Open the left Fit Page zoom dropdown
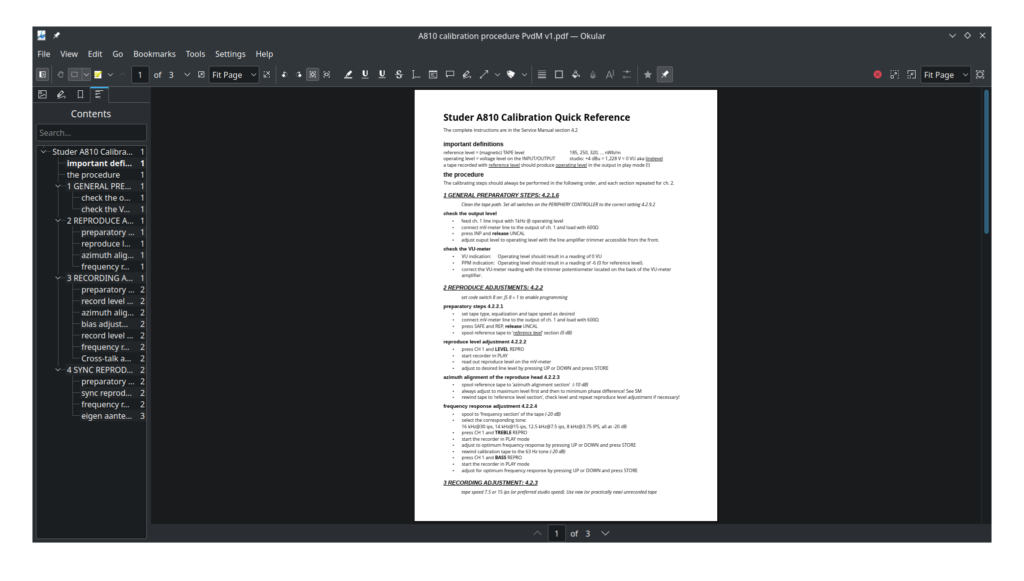Screen dimensions: 1024x581 (x=234, y=75)
